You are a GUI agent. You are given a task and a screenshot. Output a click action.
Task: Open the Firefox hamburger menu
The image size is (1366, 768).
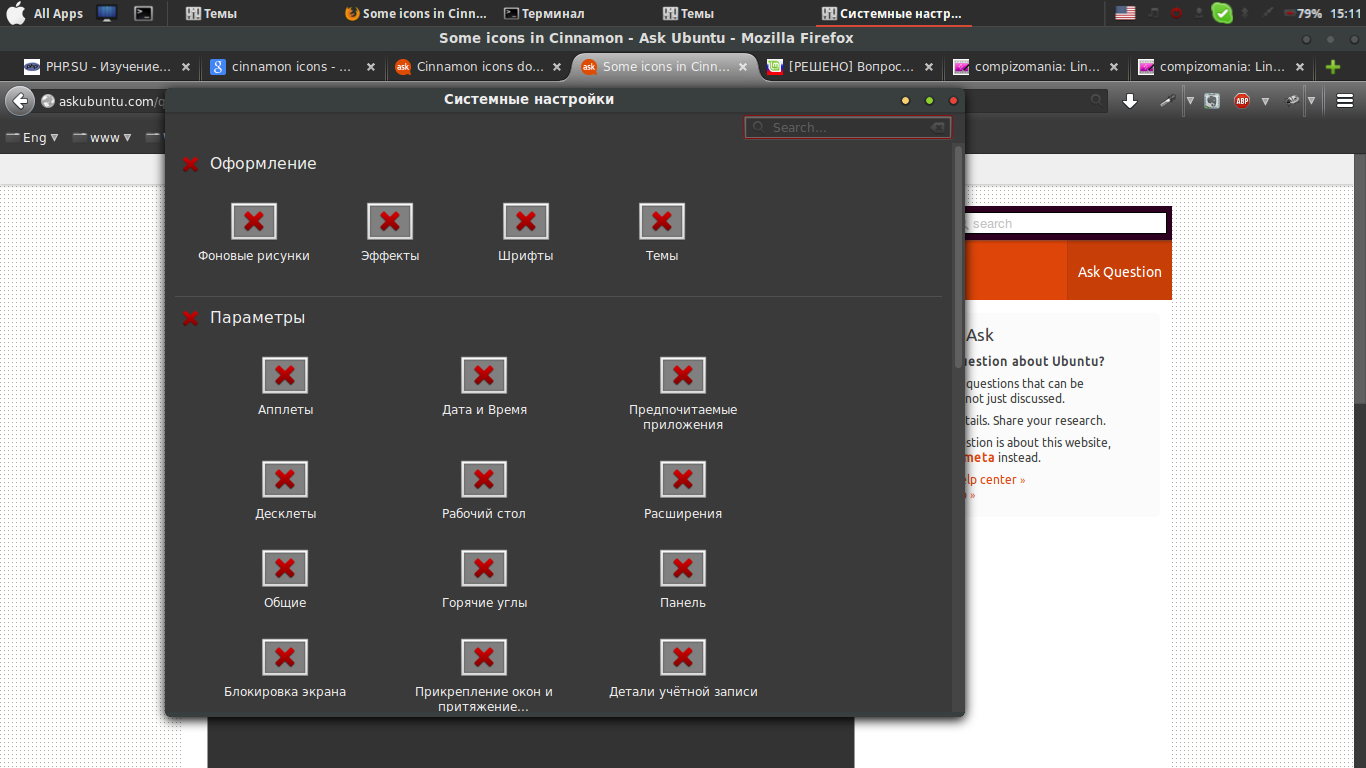click(1345, 101)
